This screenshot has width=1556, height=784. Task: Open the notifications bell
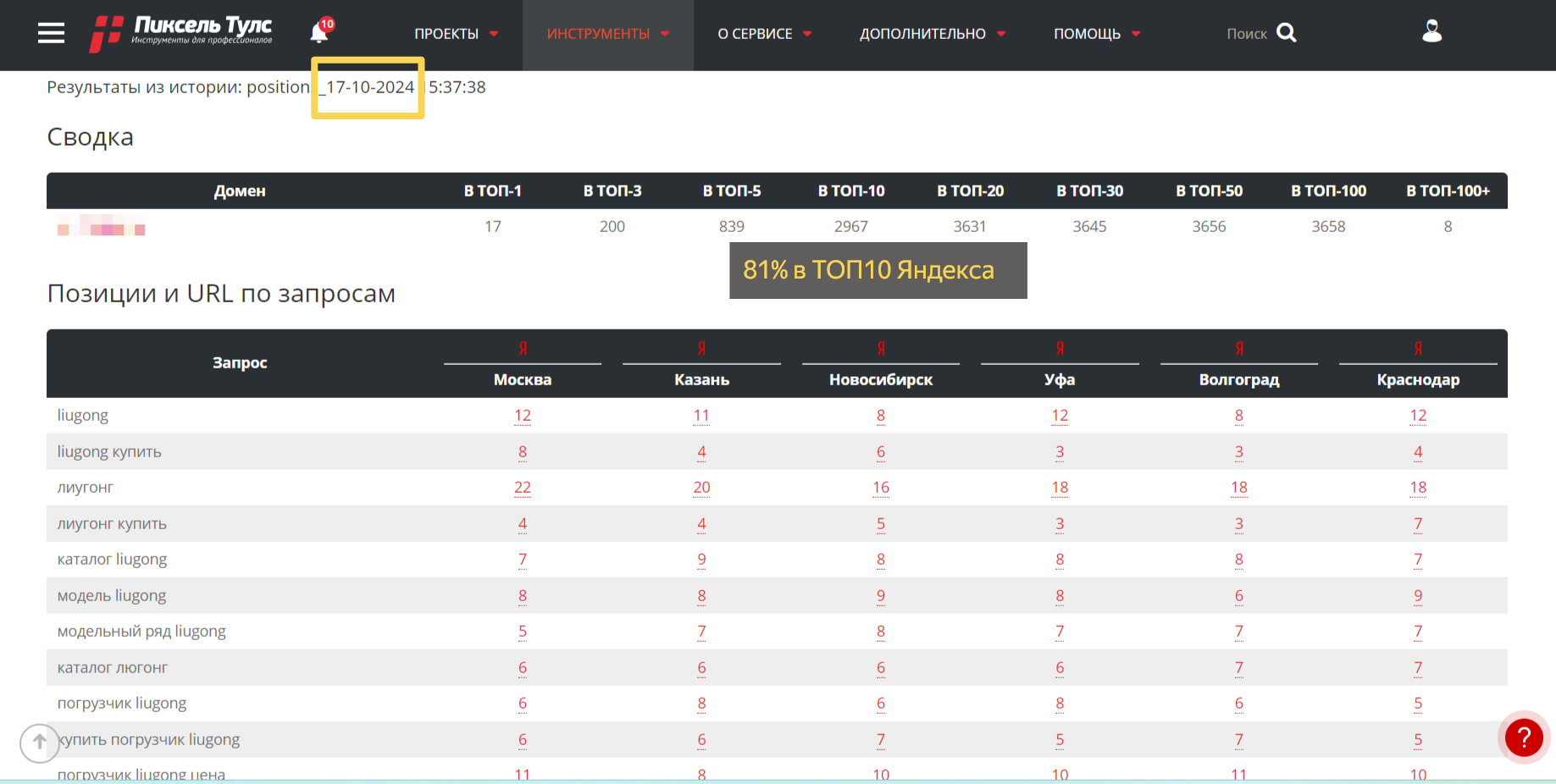tap(319, 32)
